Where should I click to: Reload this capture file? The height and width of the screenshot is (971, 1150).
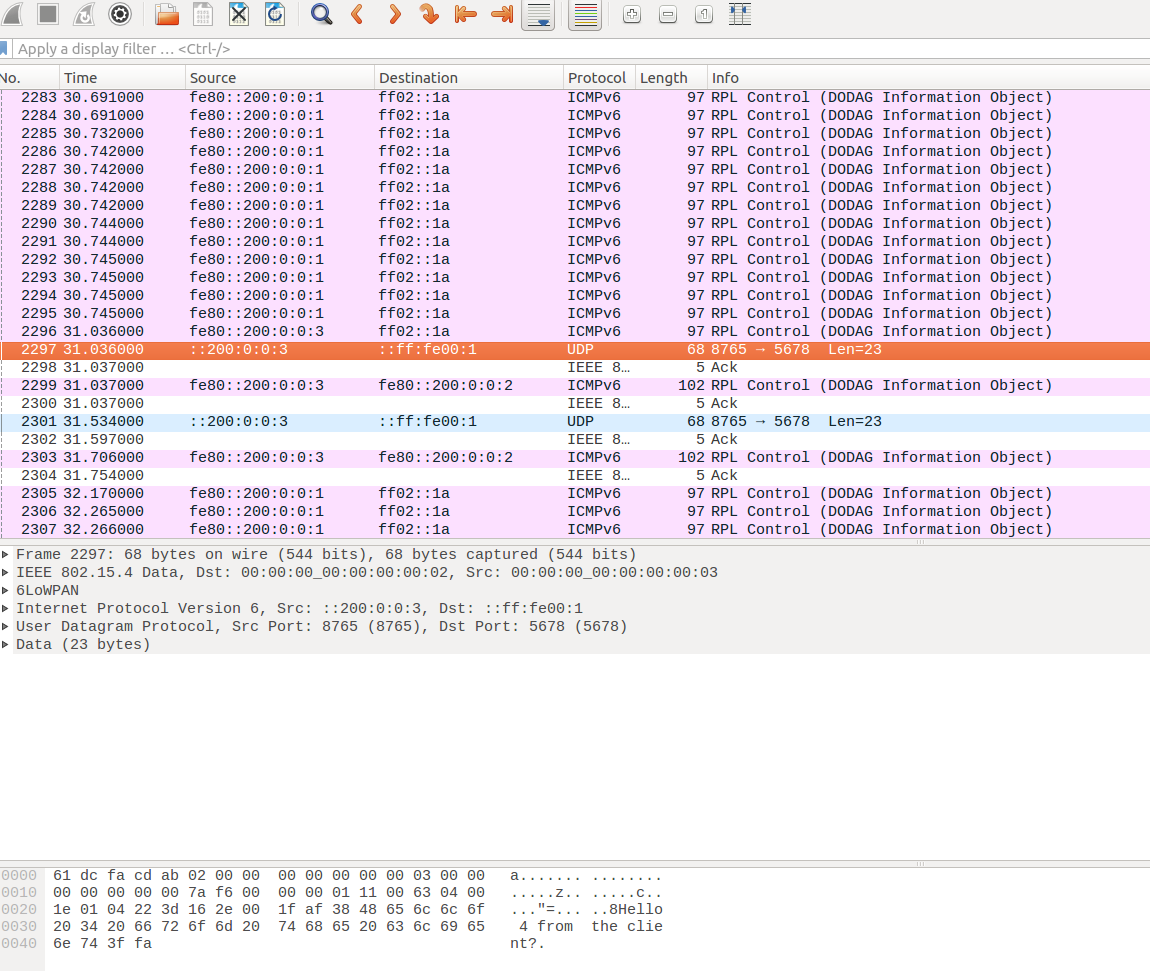click(x=275, y=13)
